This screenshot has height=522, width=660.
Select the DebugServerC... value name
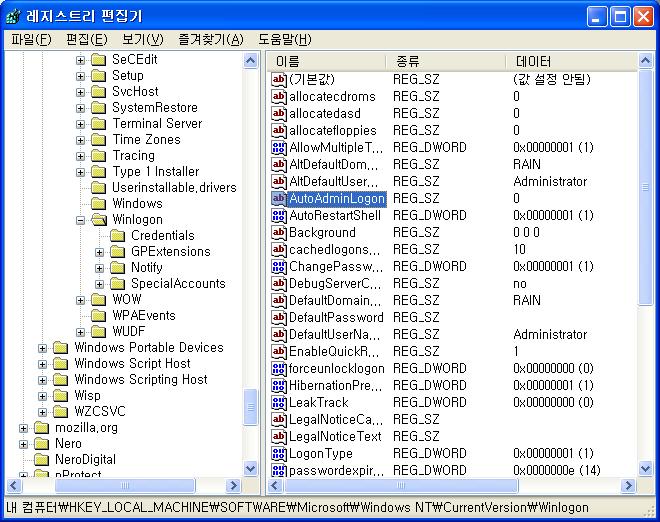click(335, 283)
